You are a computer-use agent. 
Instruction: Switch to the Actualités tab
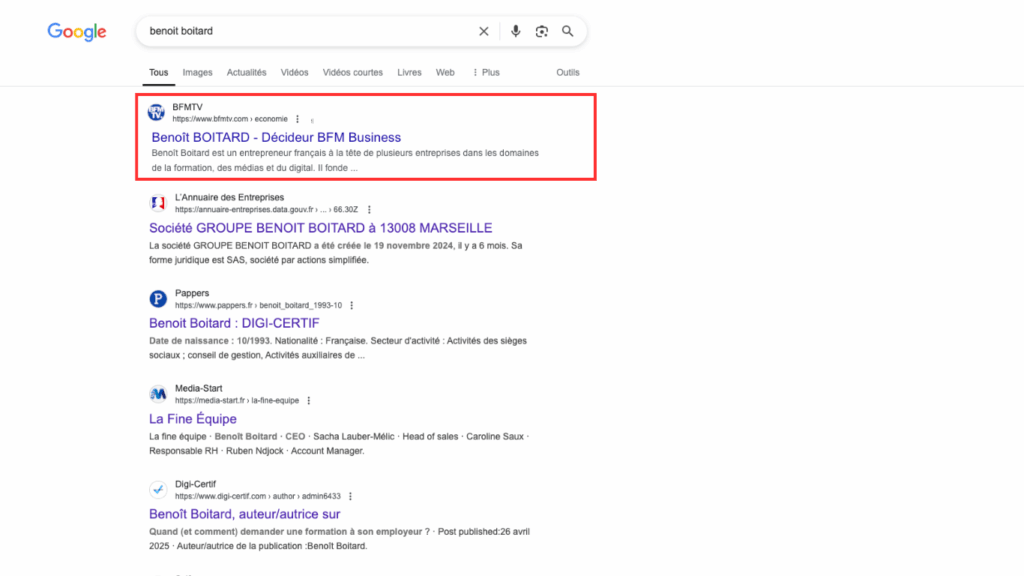point(246,72)
